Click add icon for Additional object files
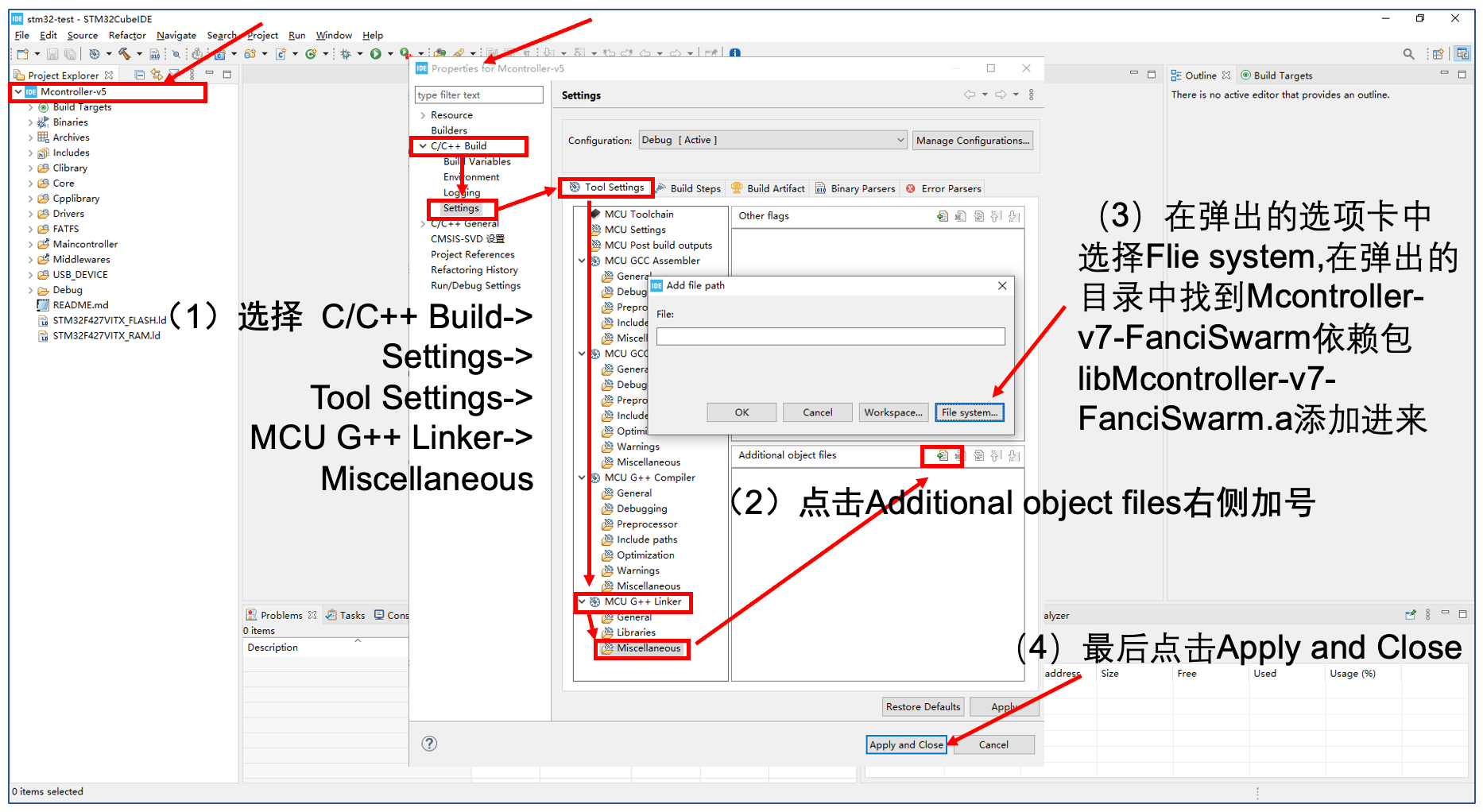The width and height of the screenshot is (1483, 812). (x=943, y=455)
